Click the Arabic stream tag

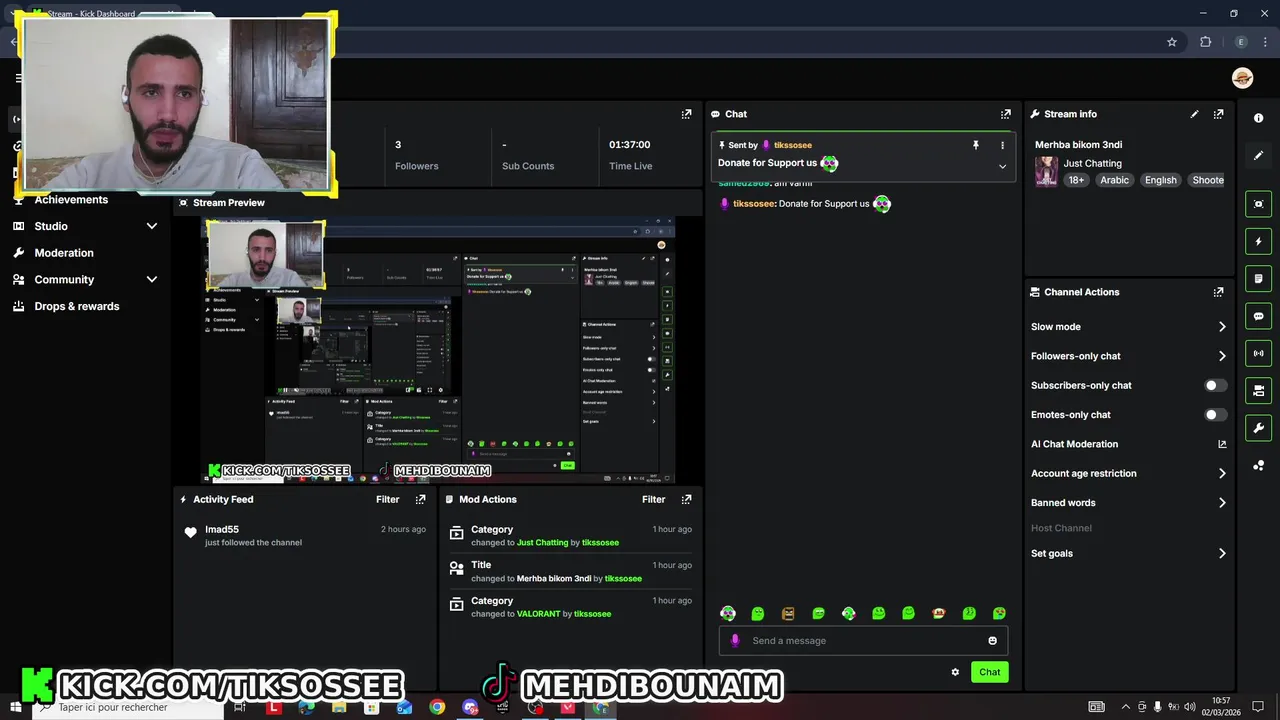(x=1114, y=180)
